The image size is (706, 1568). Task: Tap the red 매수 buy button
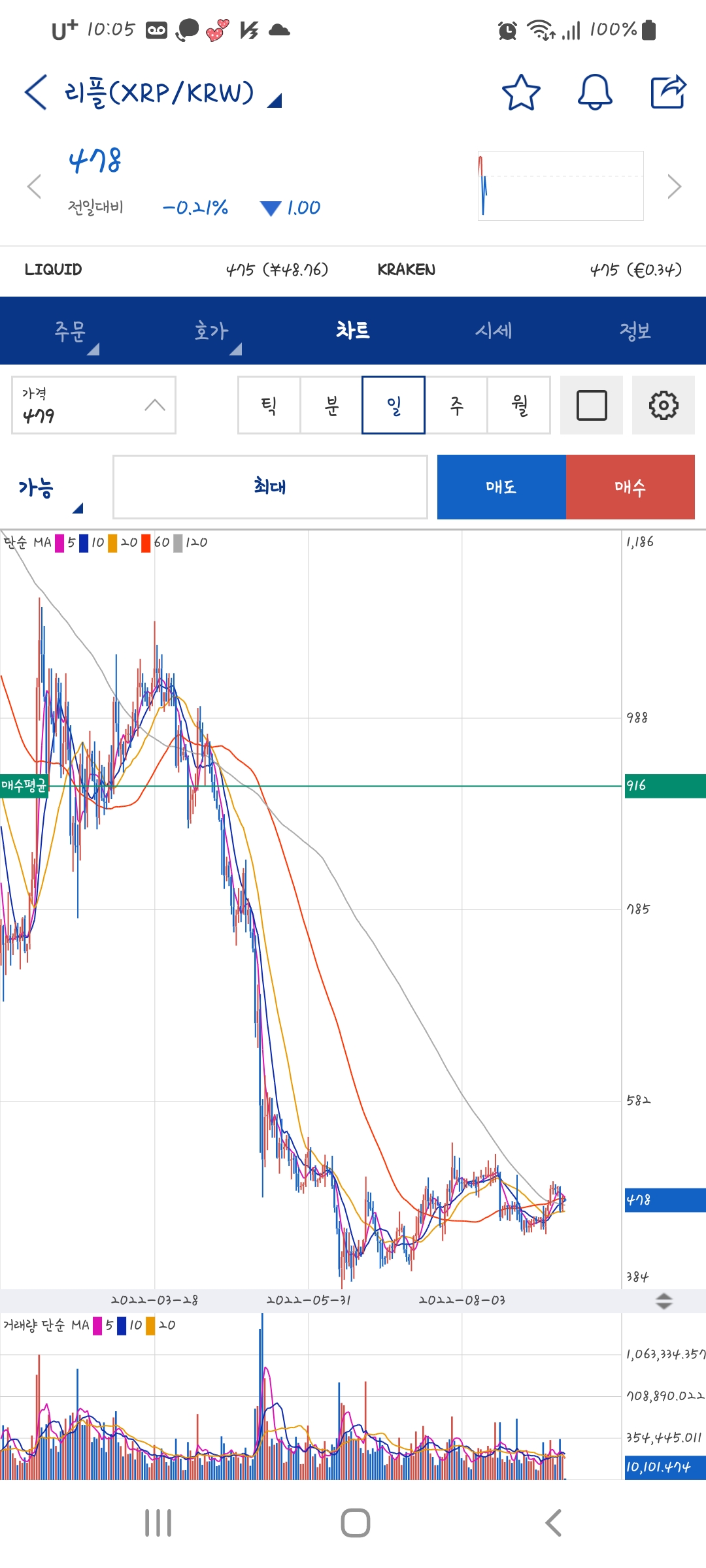coord(630,487)
